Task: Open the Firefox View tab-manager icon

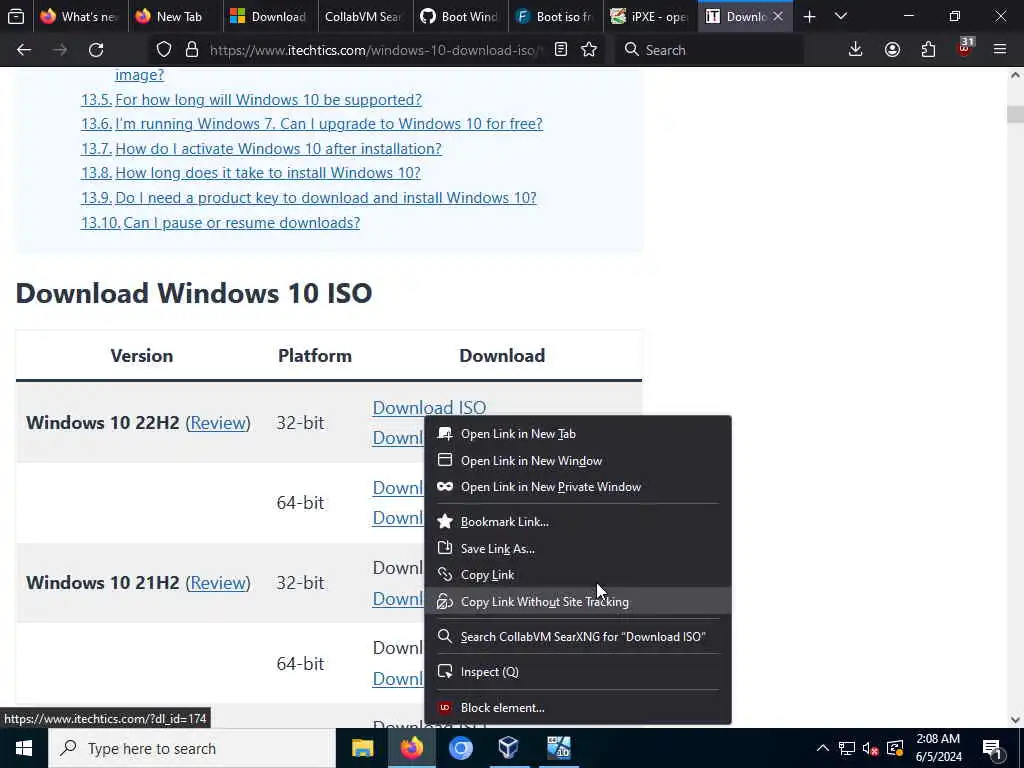Action: [x=16, y=17]
